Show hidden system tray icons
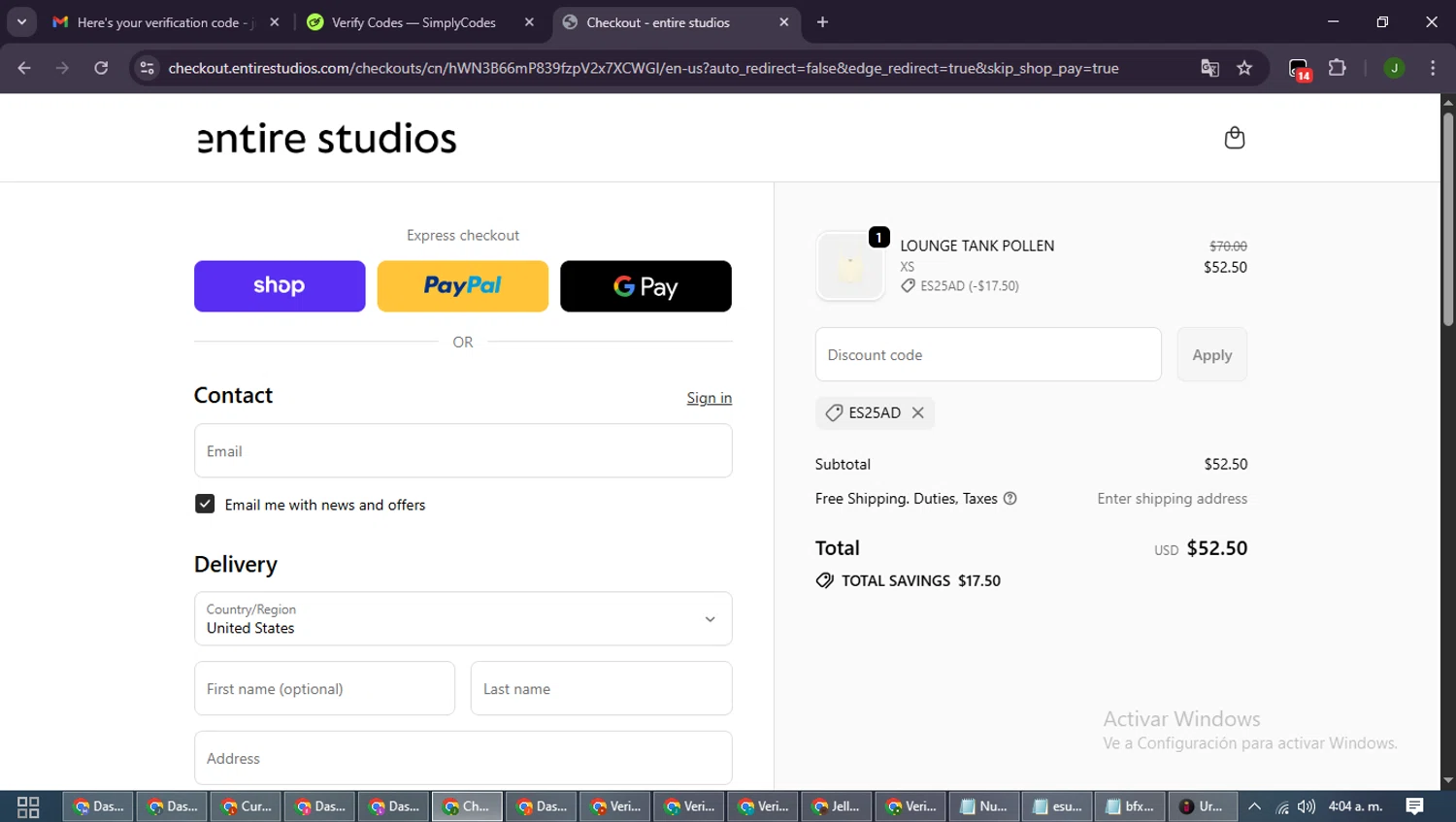1456x822 pixels. coord(1254,806)
